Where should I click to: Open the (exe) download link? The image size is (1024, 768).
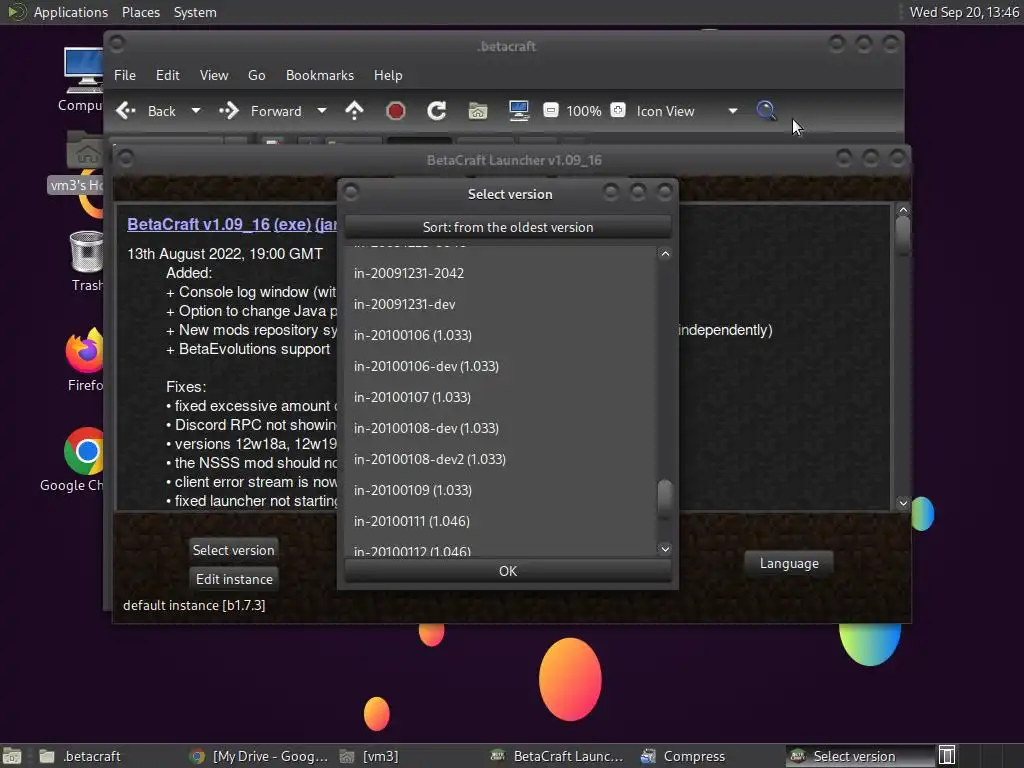[x=292, y=224]
